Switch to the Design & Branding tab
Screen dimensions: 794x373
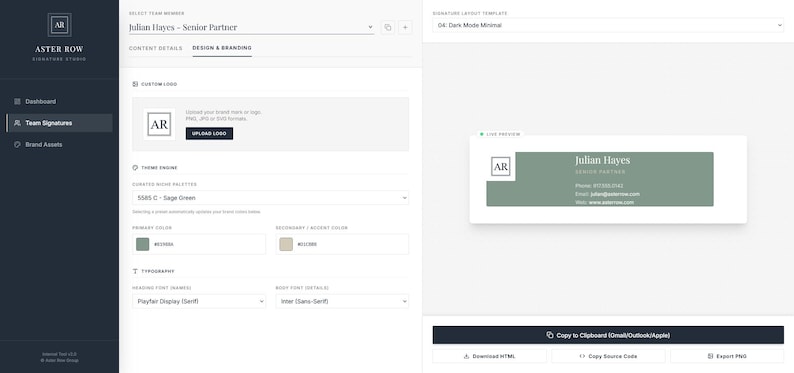(222, 48)
